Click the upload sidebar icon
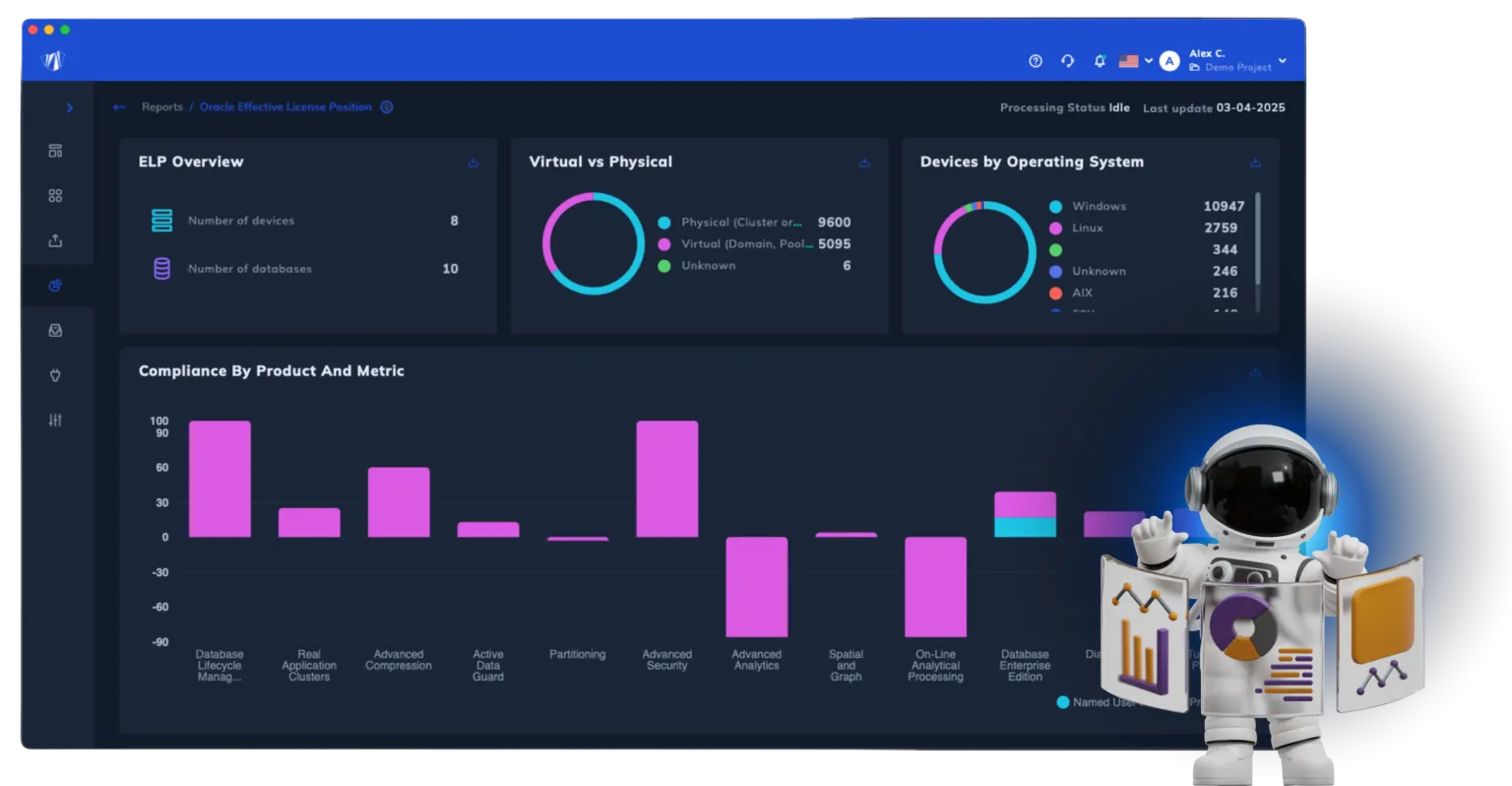1512x786 pixels. [55, 240]
